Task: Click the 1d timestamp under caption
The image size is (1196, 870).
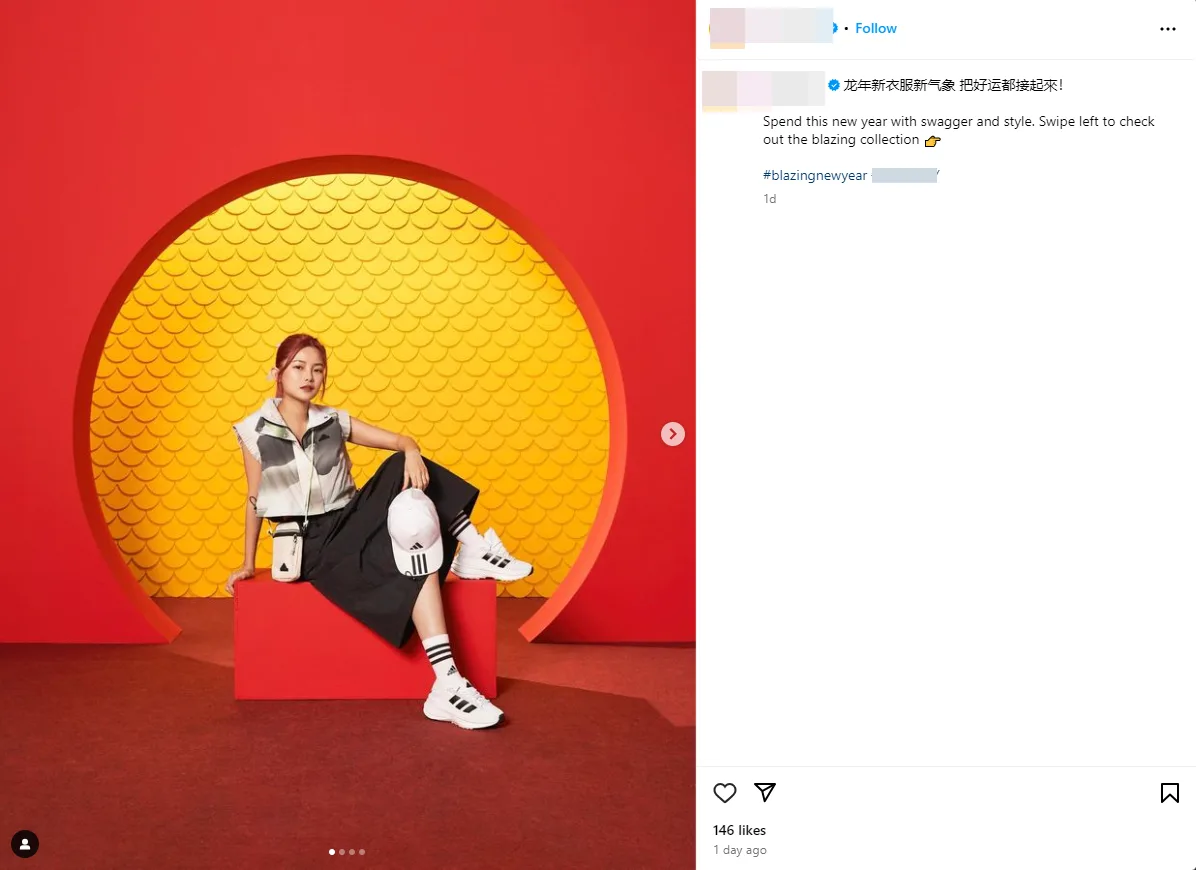Action: click(770, 199)
